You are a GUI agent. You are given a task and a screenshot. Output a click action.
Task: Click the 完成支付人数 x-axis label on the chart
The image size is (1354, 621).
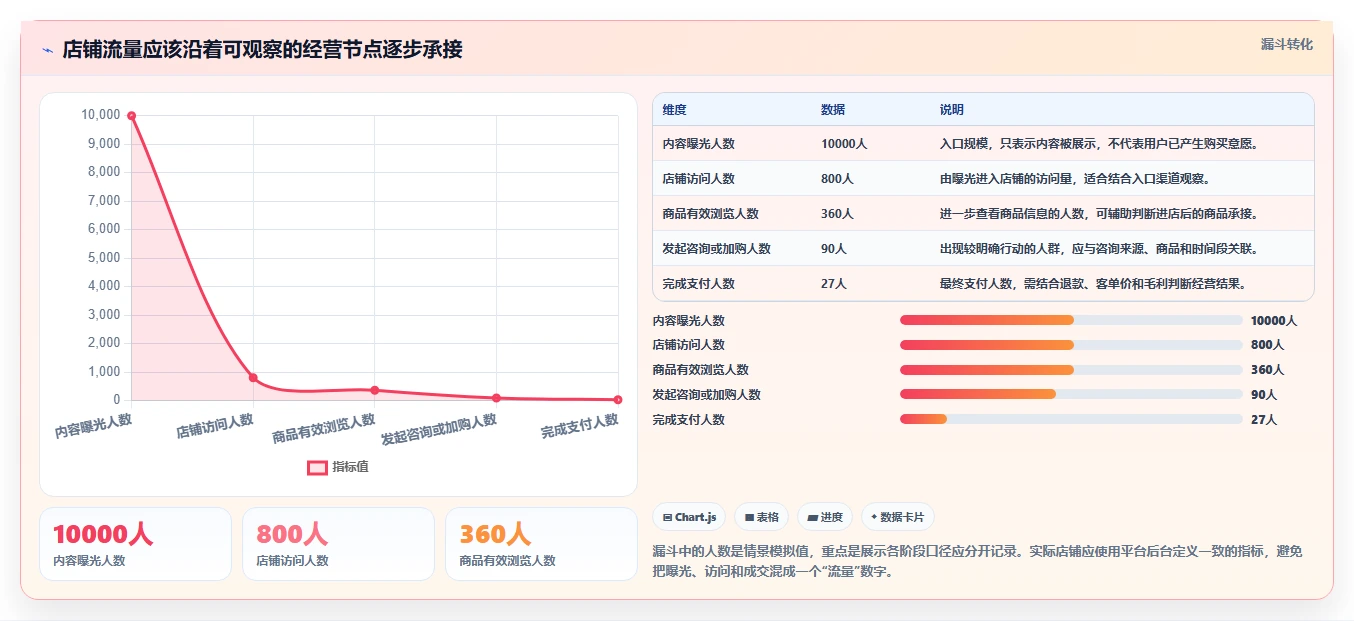(x=580, y=427)
